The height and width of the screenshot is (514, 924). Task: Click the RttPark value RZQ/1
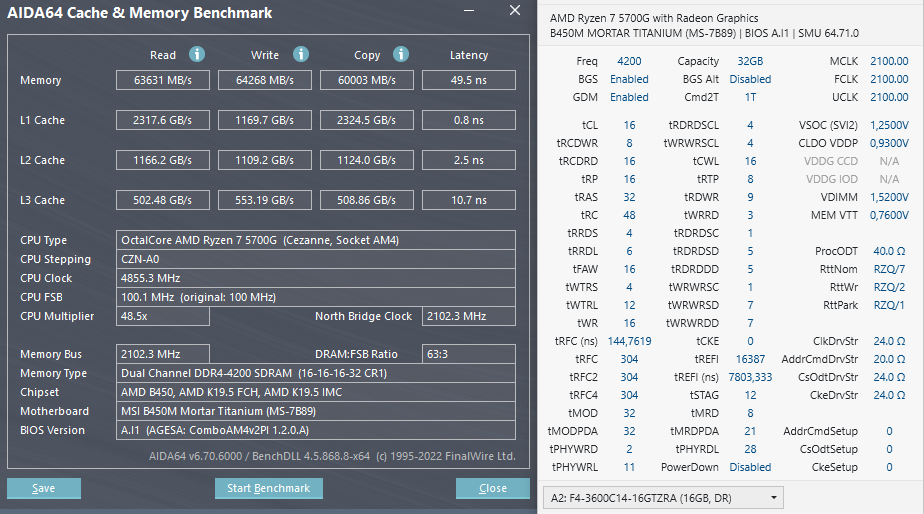point(889,305)
